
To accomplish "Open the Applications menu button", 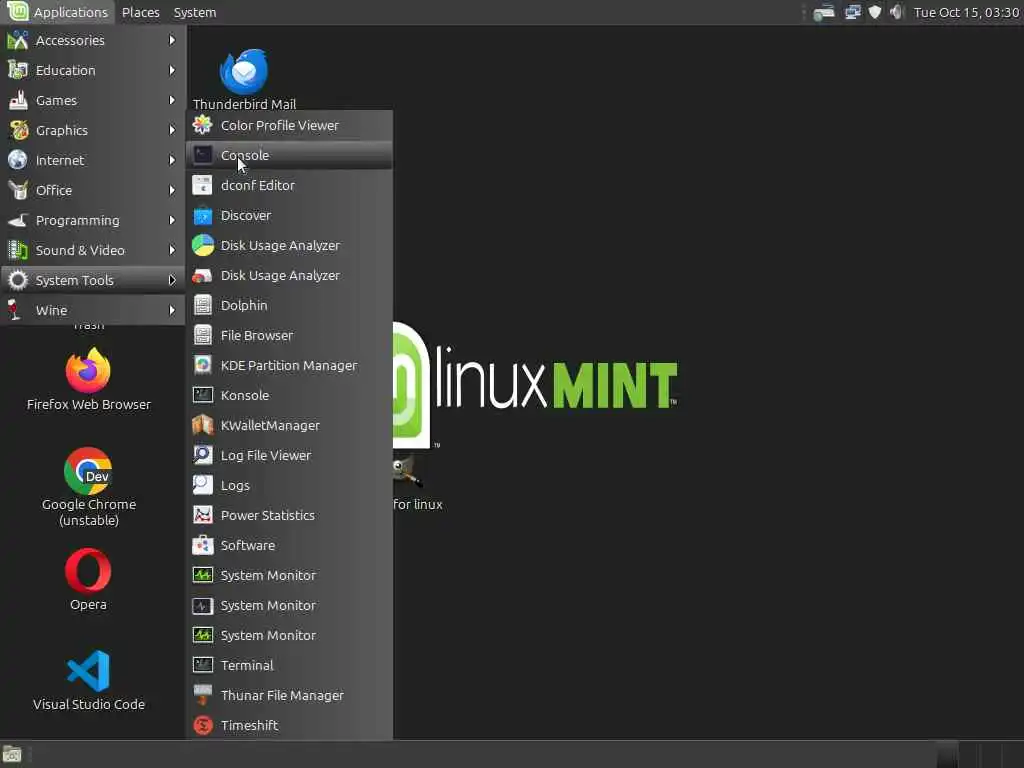I will pyautogui.click(x=57, y=12).
